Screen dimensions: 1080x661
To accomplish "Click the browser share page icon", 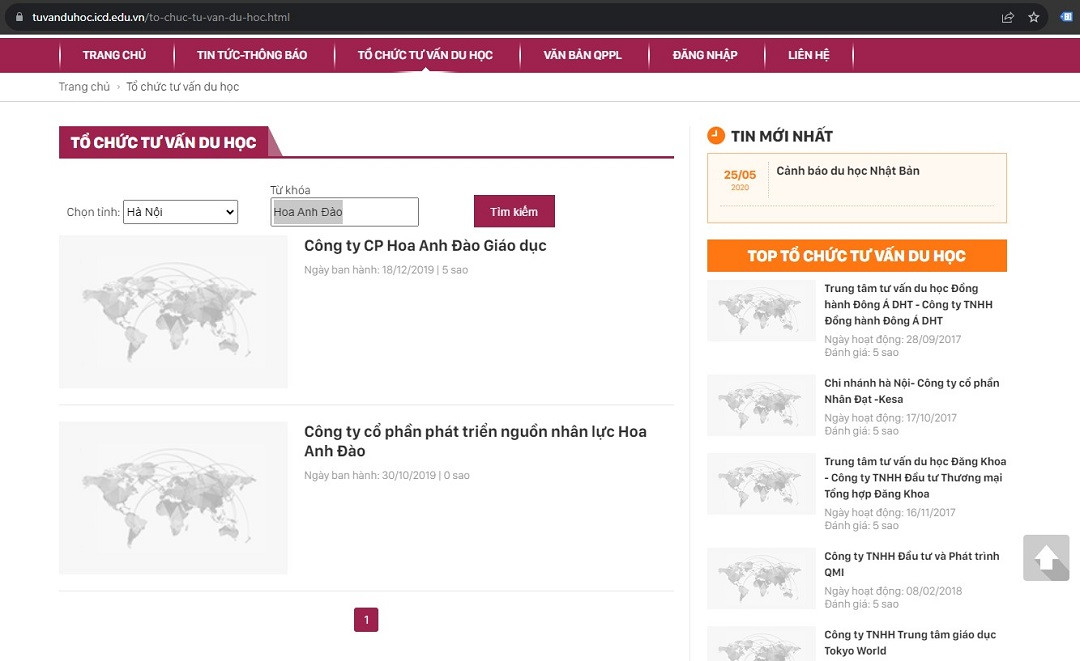I will click(x=1008, y=17).
